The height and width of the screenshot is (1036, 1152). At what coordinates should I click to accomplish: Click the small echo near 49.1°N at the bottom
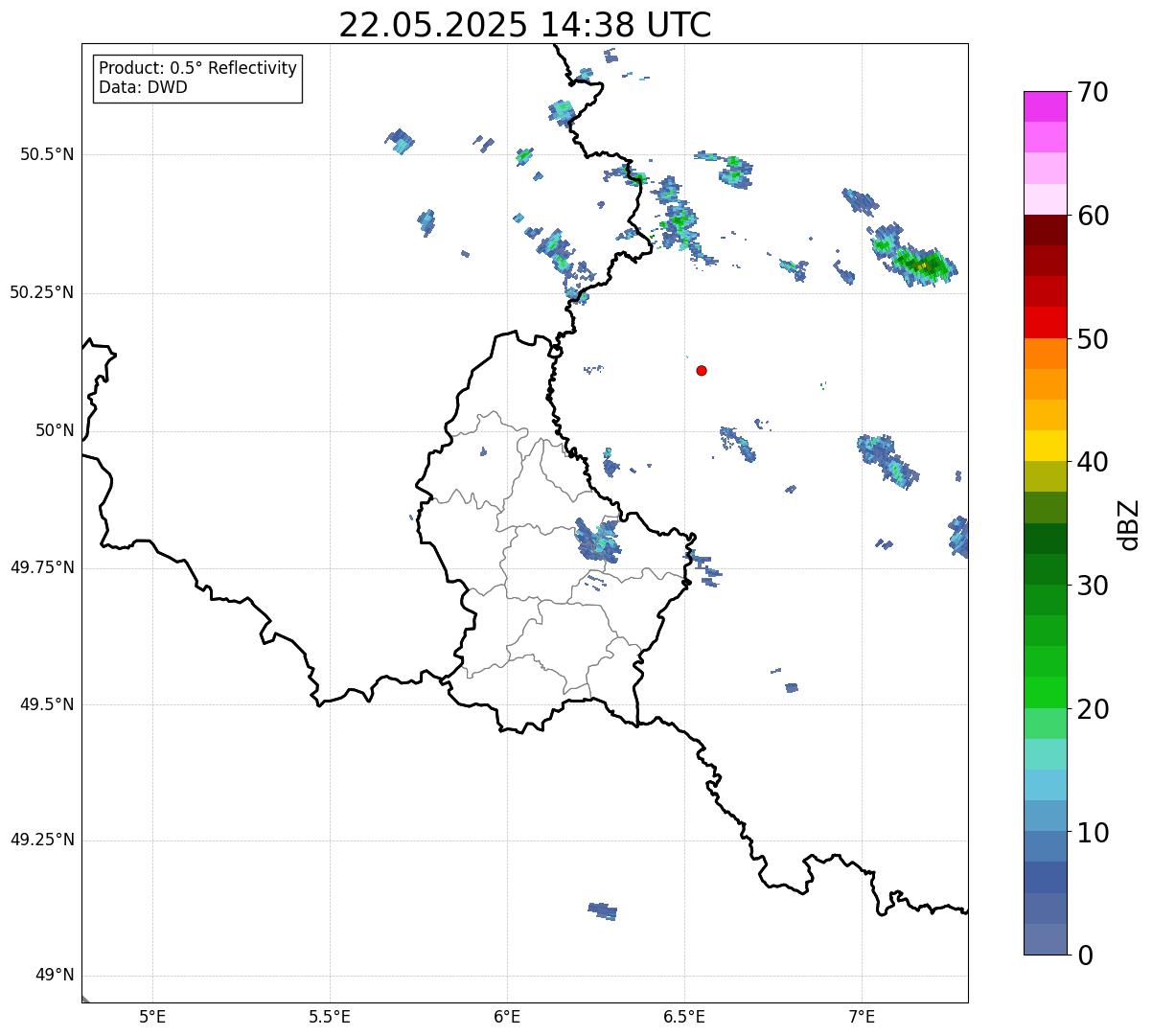(603, 910)
